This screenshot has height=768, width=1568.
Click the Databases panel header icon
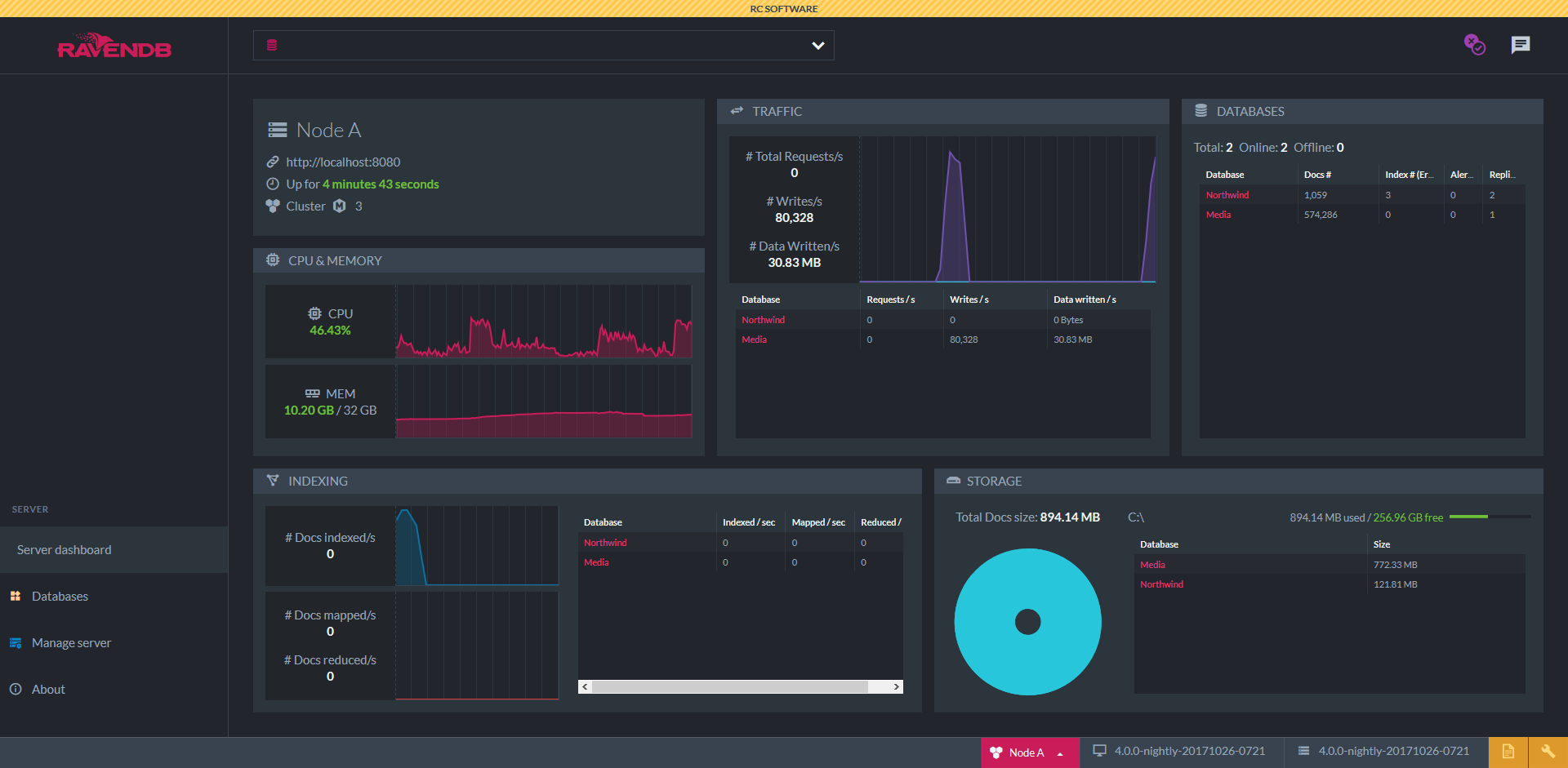pyautogui.click(x=1201, y=111)
